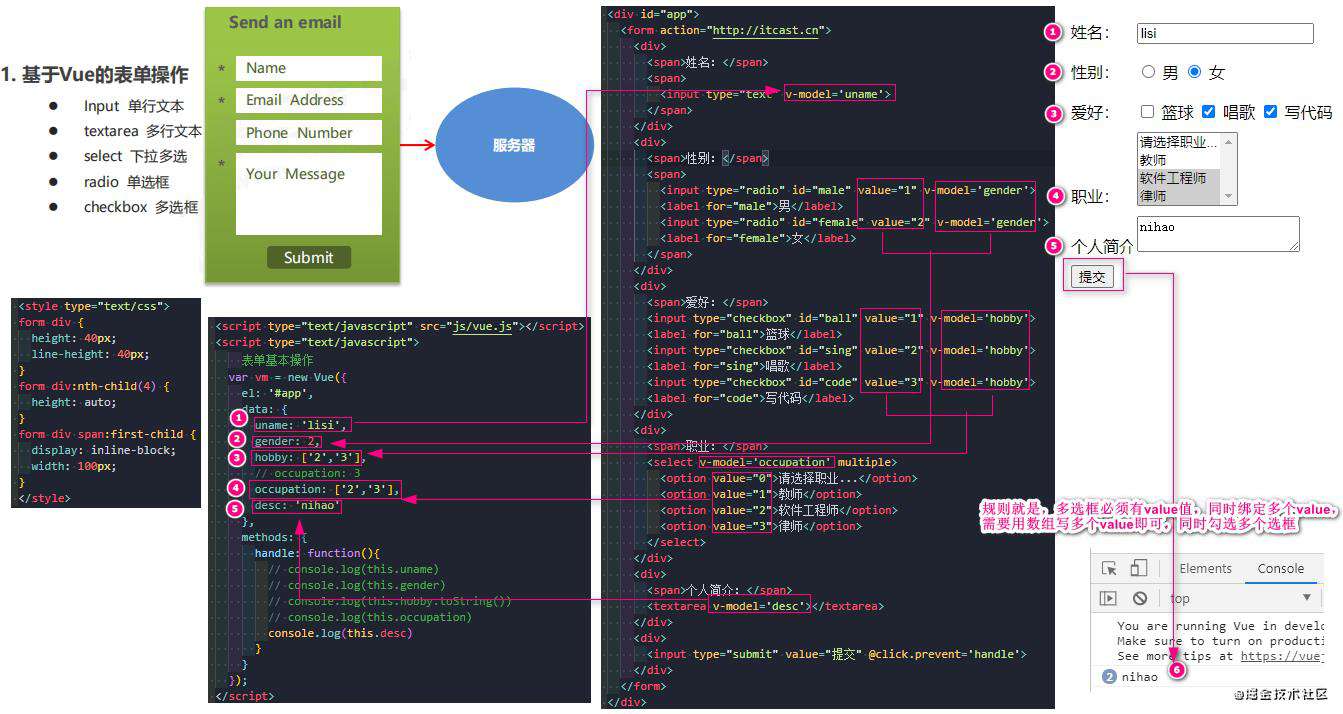
Task: Focus the 姓名 text field containing lisi
Action: [1225, 33]
